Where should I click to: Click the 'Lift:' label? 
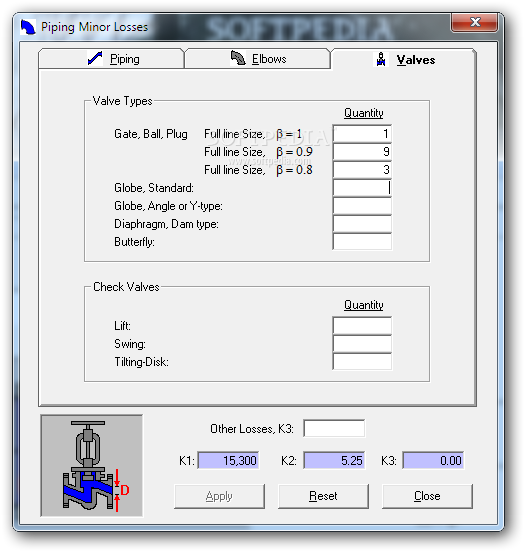point(122,326)
